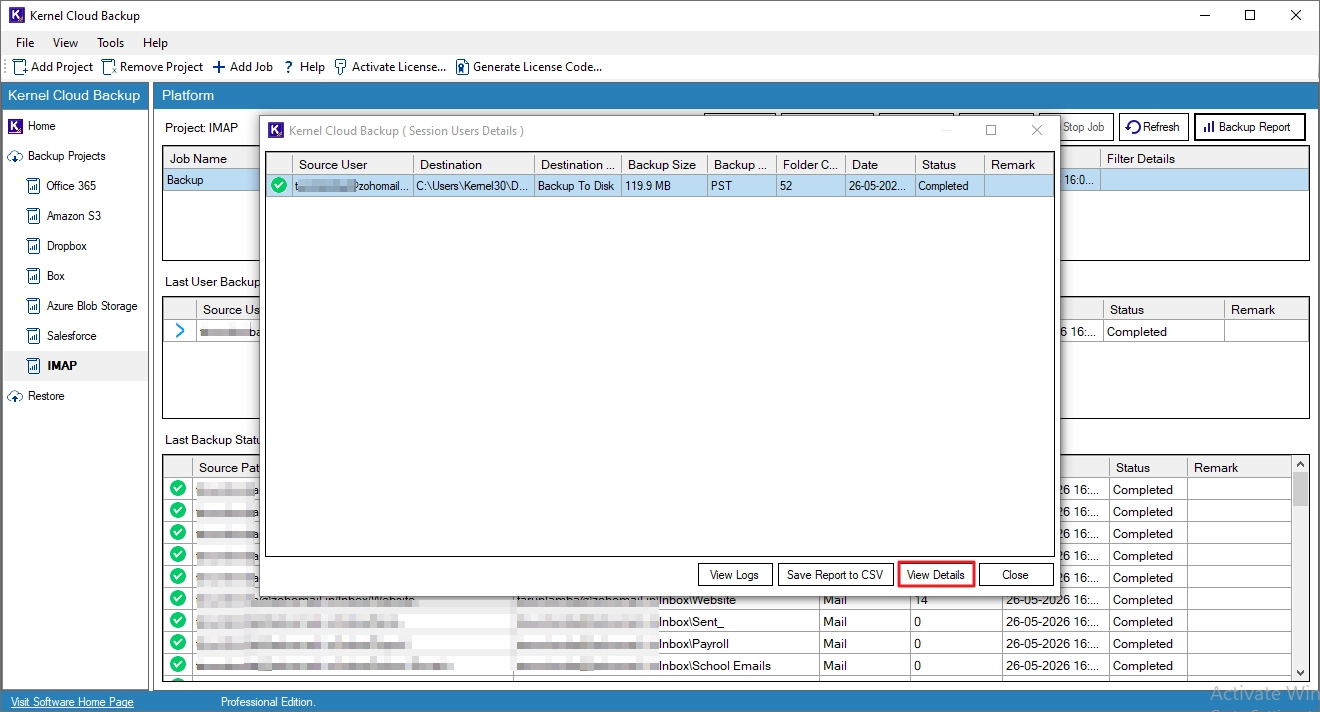1320x712 pixels.
Task: Click green check icon of Inbox\Payroll row
Action: pyautogui.click(x=178, y=643)
